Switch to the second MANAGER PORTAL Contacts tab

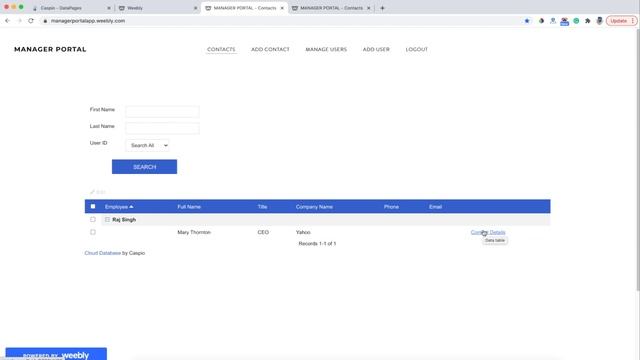click(331, 8)
